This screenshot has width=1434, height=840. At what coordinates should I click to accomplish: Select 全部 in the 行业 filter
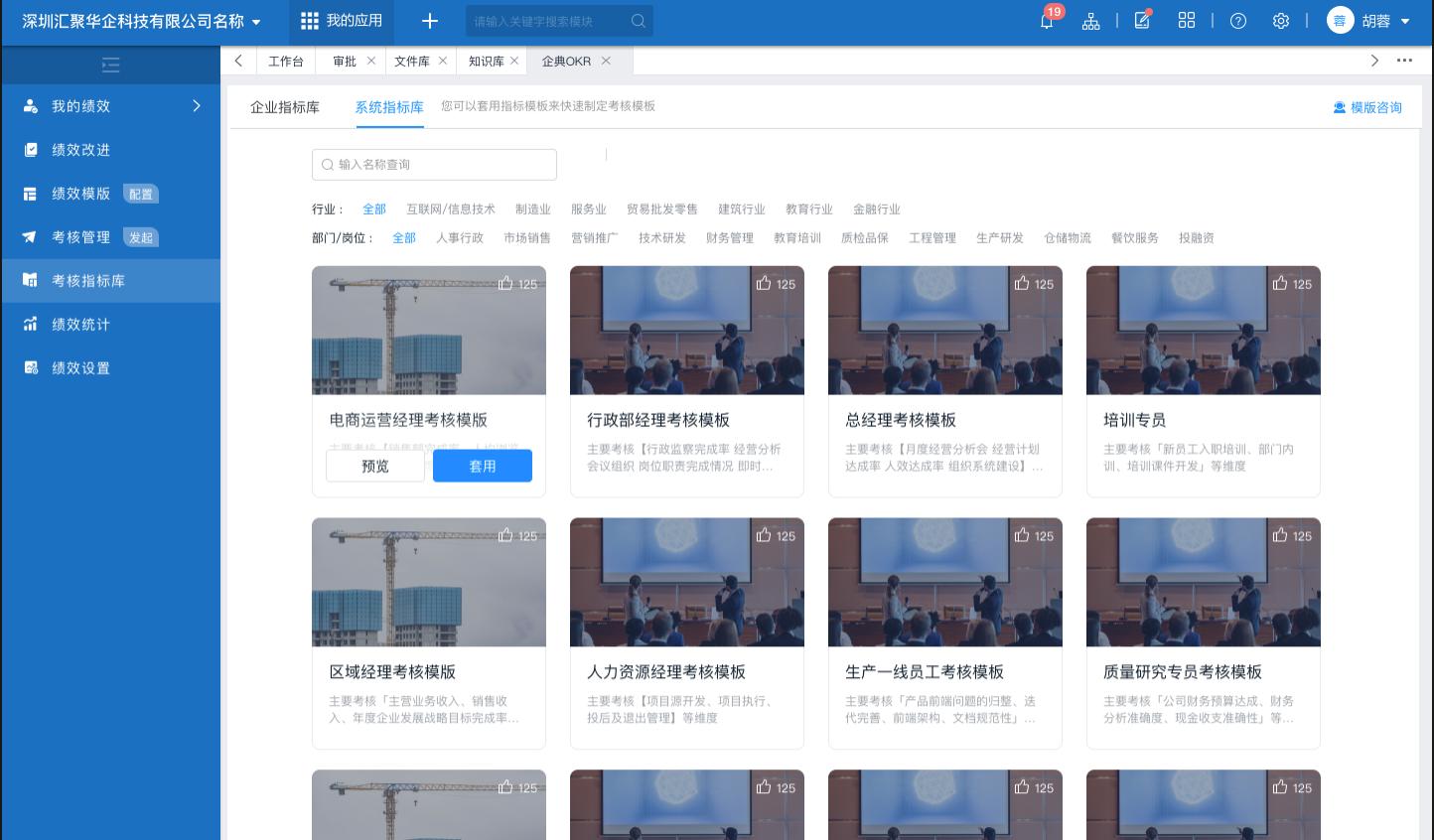pos(374,210)
